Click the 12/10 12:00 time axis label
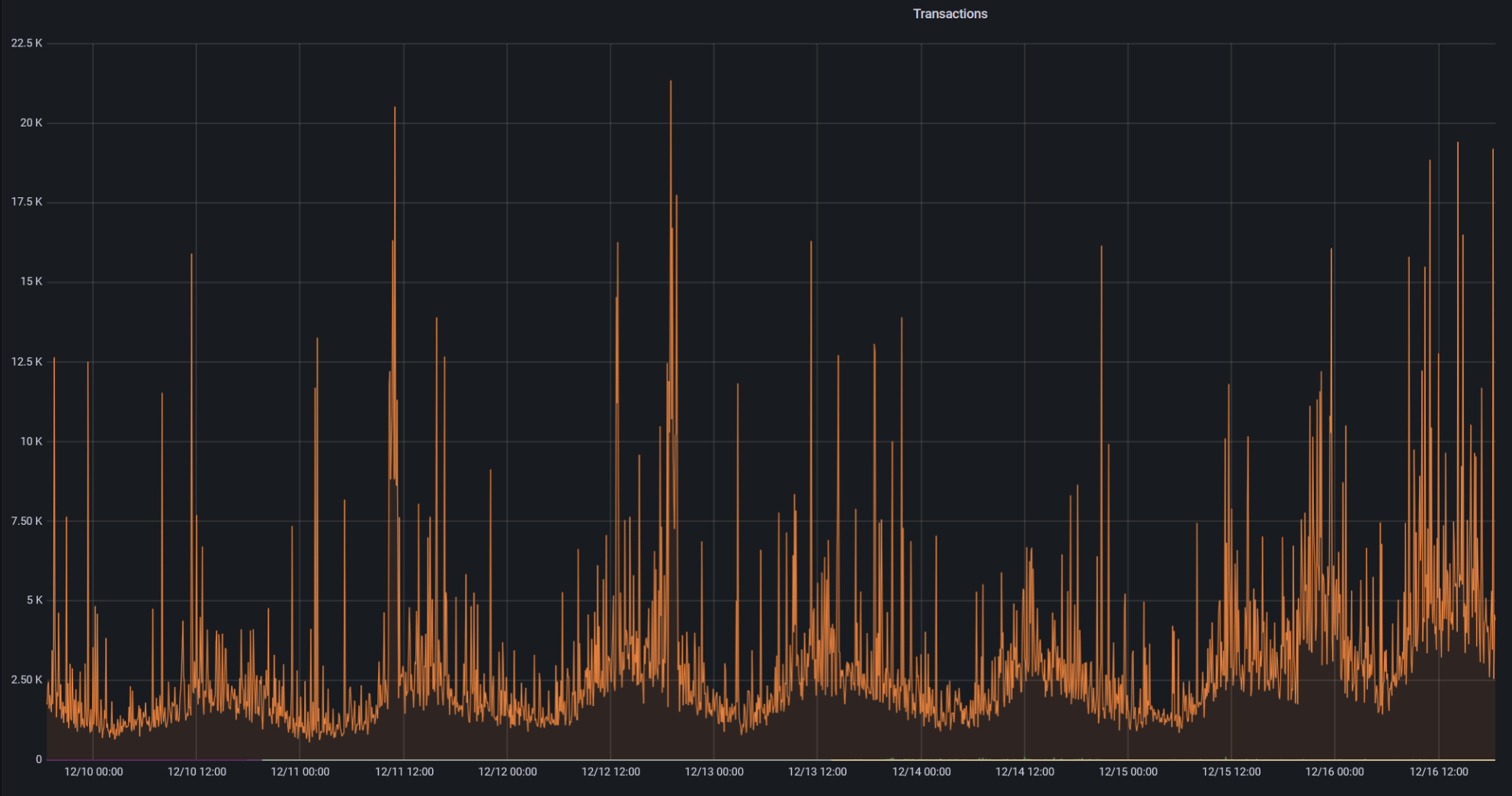This screenshot has height=796, width=1512. [197, 772]
